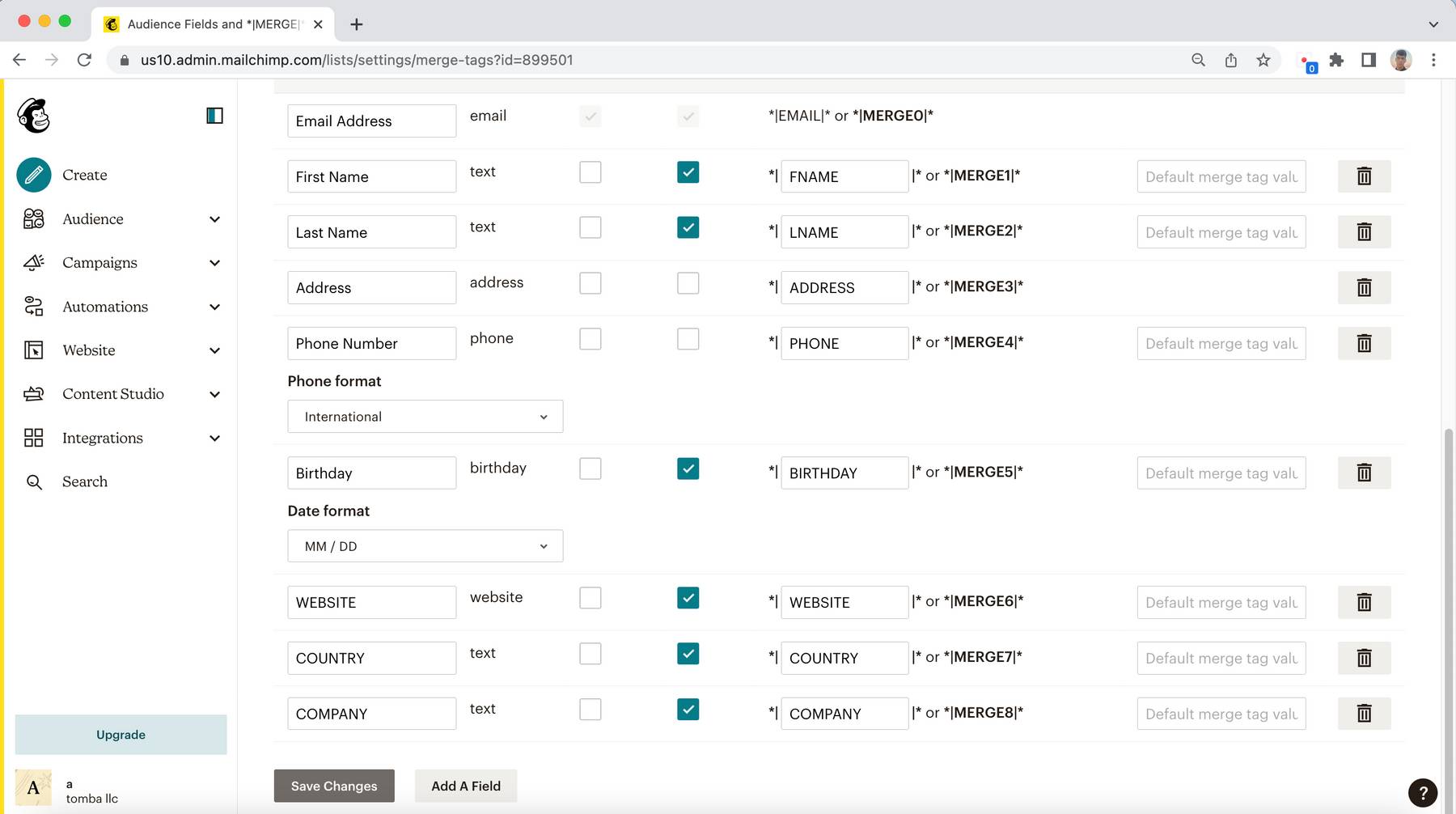Share this page using the share icon

point(1230,60)
